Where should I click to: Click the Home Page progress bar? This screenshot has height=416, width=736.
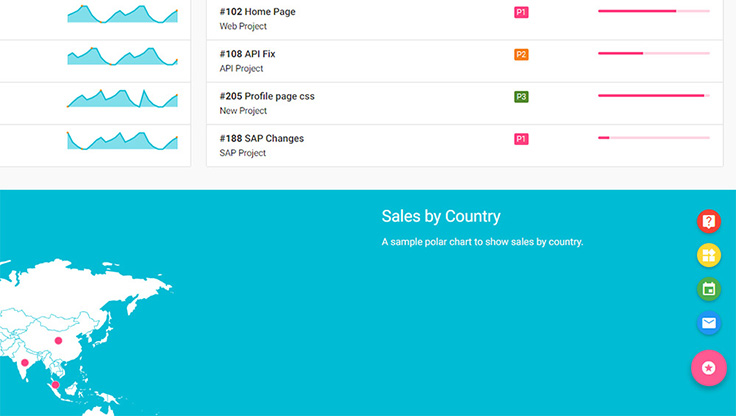(653, 11)
